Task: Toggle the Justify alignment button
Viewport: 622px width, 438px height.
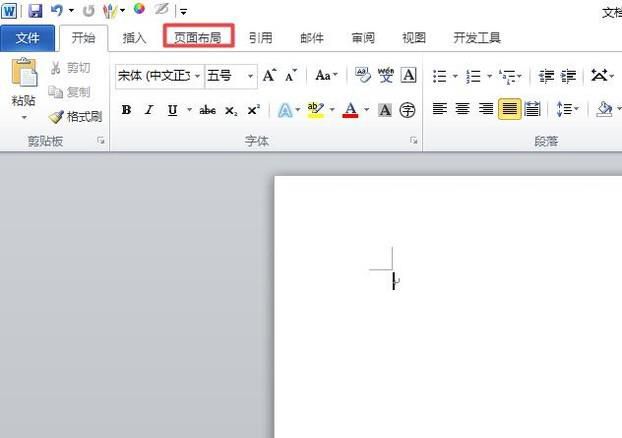Action: point(509,110)
